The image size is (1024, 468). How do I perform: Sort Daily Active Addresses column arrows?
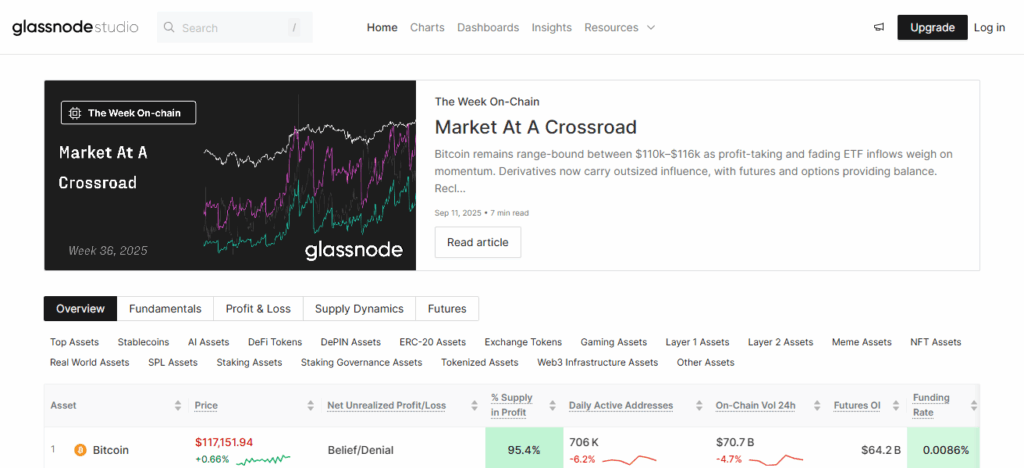(x=699, y=405)
